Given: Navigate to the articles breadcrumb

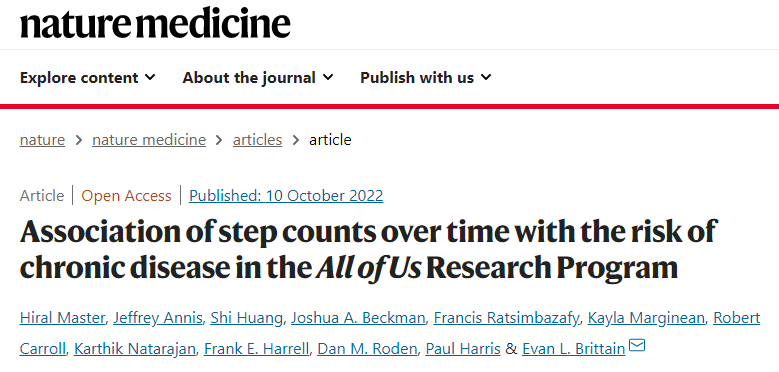Looking at the screenshot, I should pos(257,140).
